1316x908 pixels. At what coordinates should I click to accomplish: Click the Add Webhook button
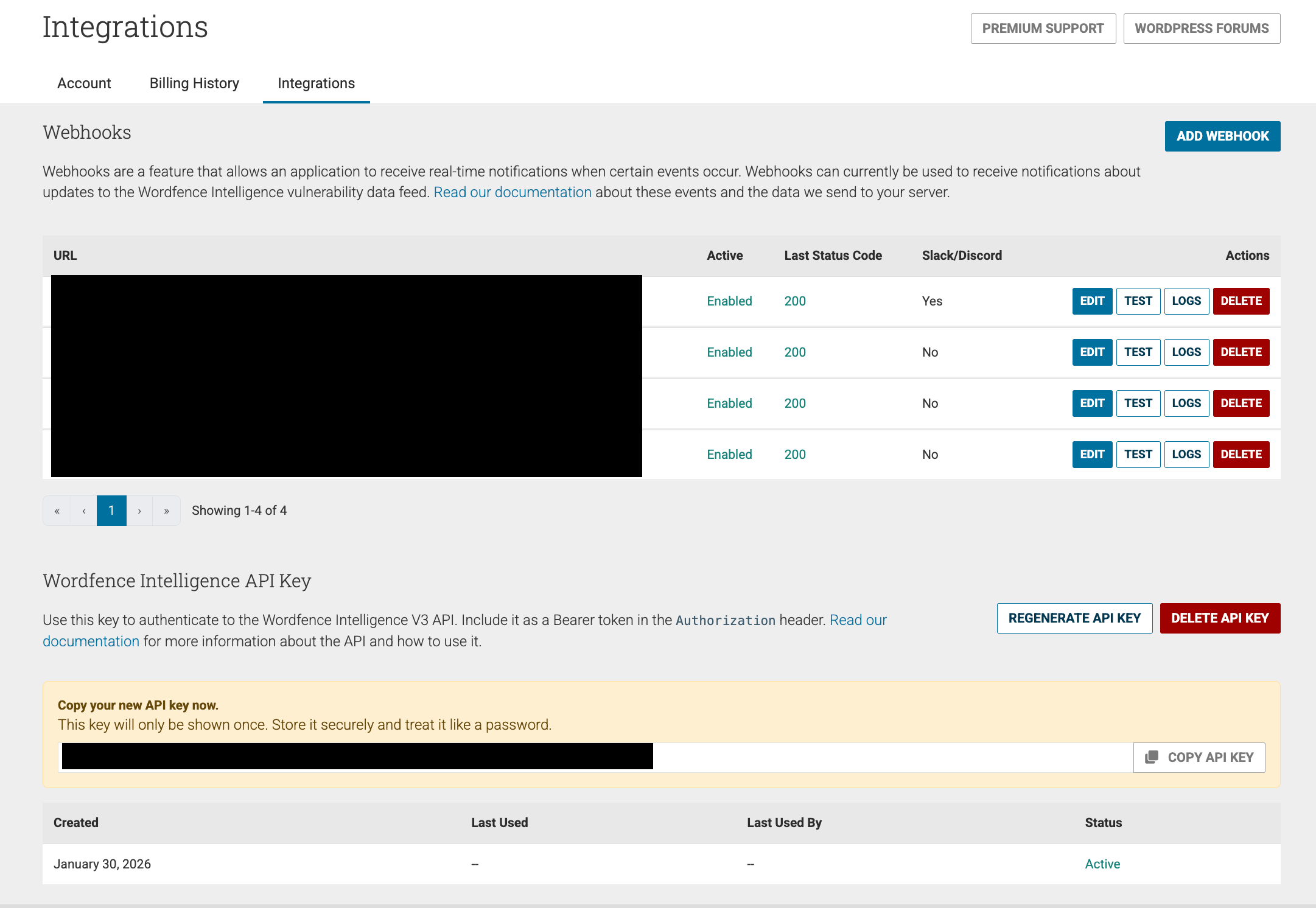(1222, 136)
